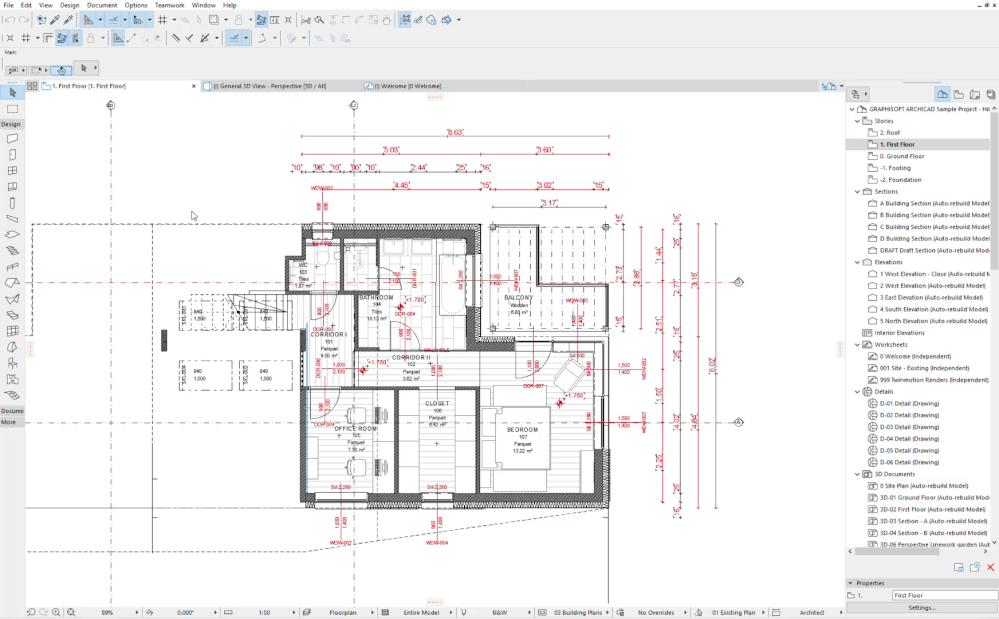
Task: Open the Design menu
Action: (69, 5)
